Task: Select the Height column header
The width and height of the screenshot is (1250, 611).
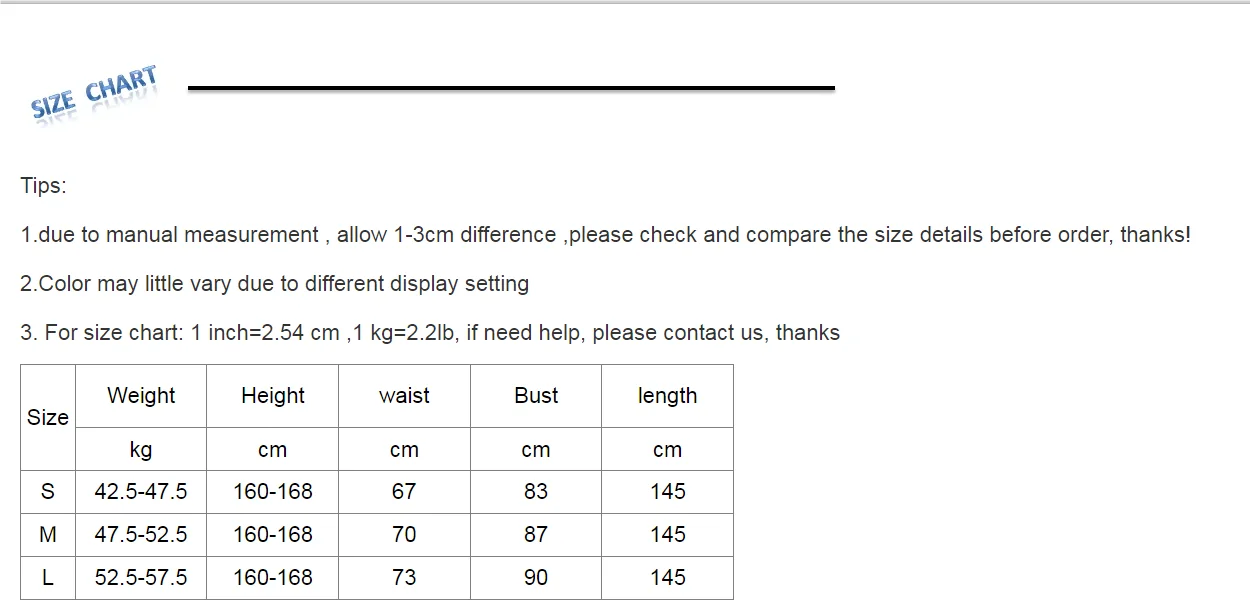Action: click(273, 396)
